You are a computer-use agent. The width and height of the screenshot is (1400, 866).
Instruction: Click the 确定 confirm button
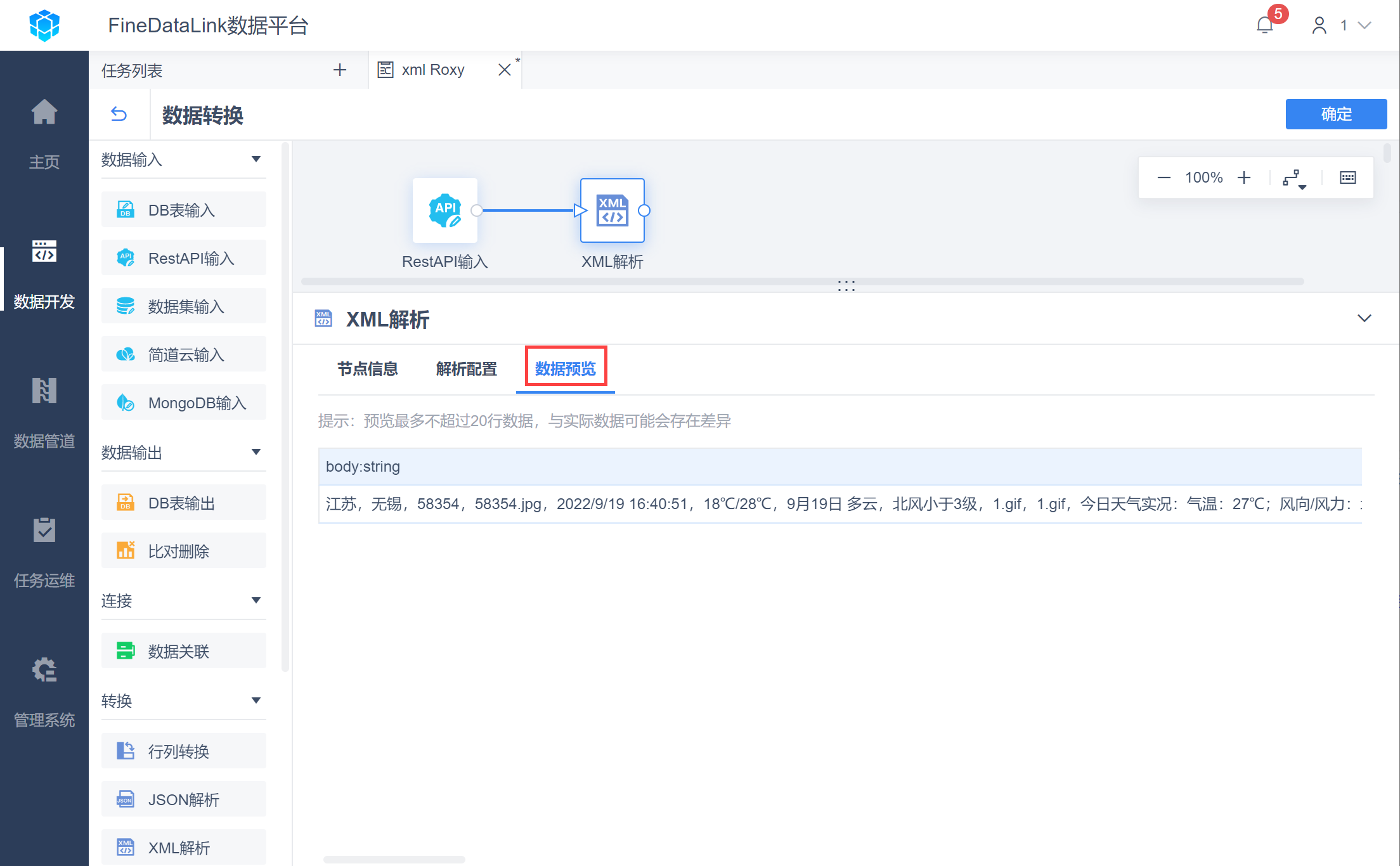1336,114
